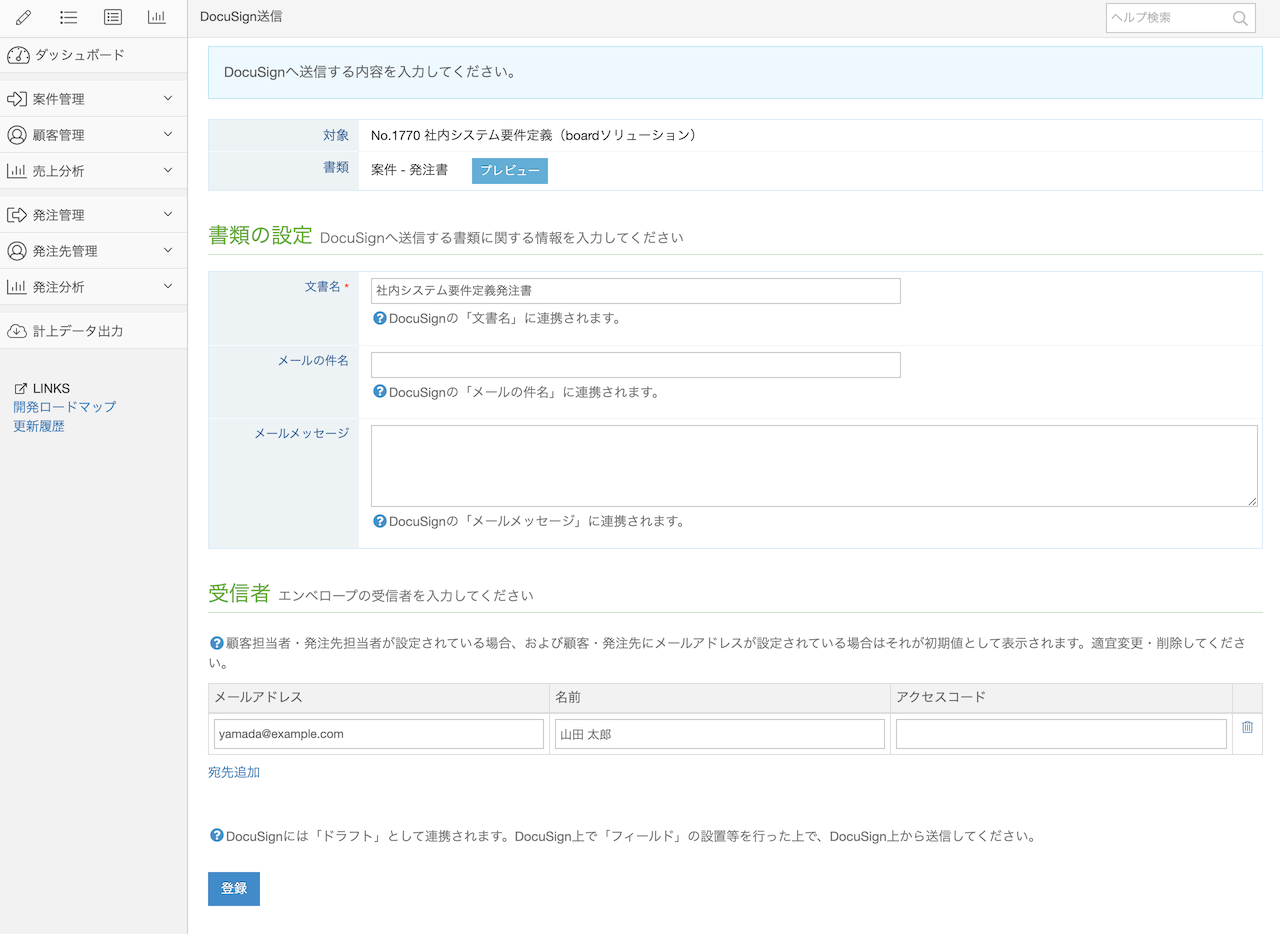Open 売上分析 menu item

click(x=93, y=171)
